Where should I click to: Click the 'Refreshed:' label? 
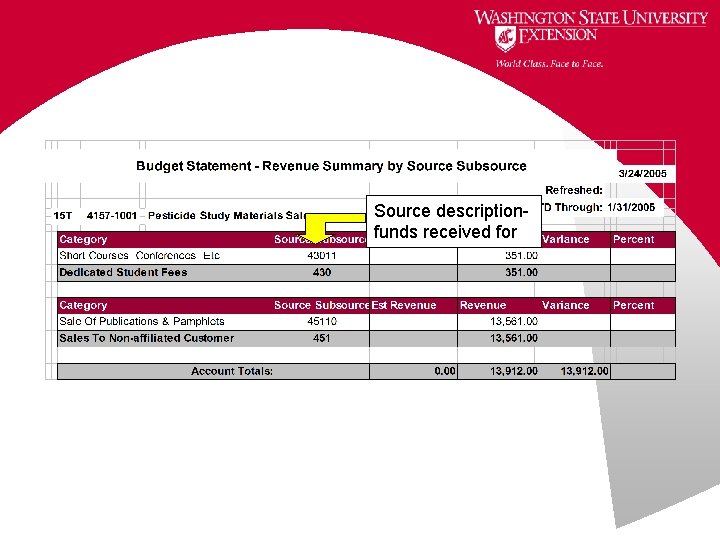(x=574, y=190)
